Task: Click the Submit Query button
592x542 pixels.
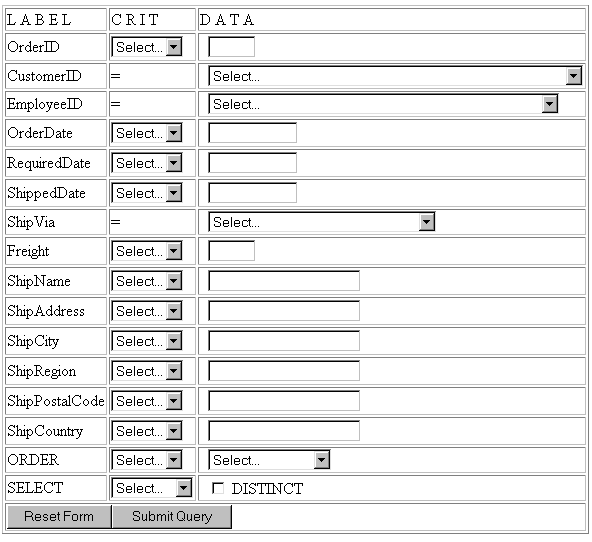Action: [172, 517]
